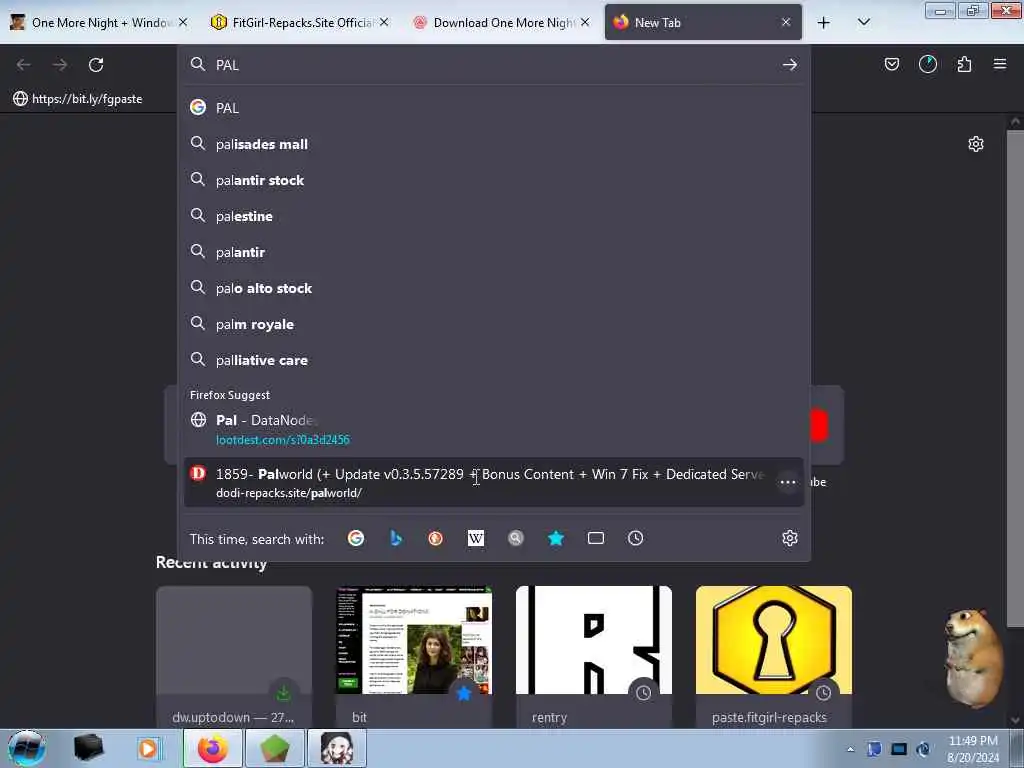Open new tab page personalize gear

point(976,144)
